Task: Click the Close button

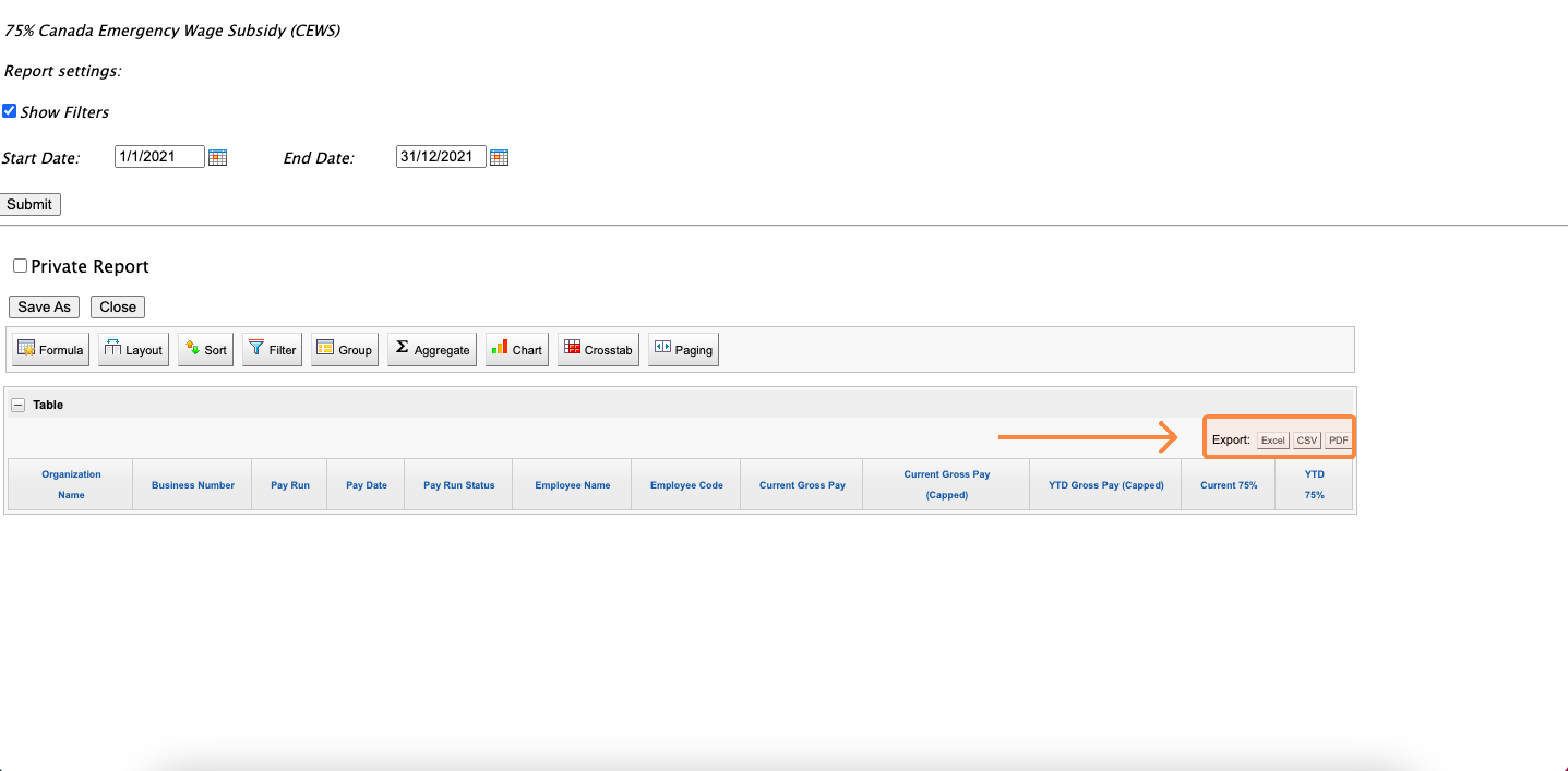Action: pyautogui.click(x=117, y=306)
